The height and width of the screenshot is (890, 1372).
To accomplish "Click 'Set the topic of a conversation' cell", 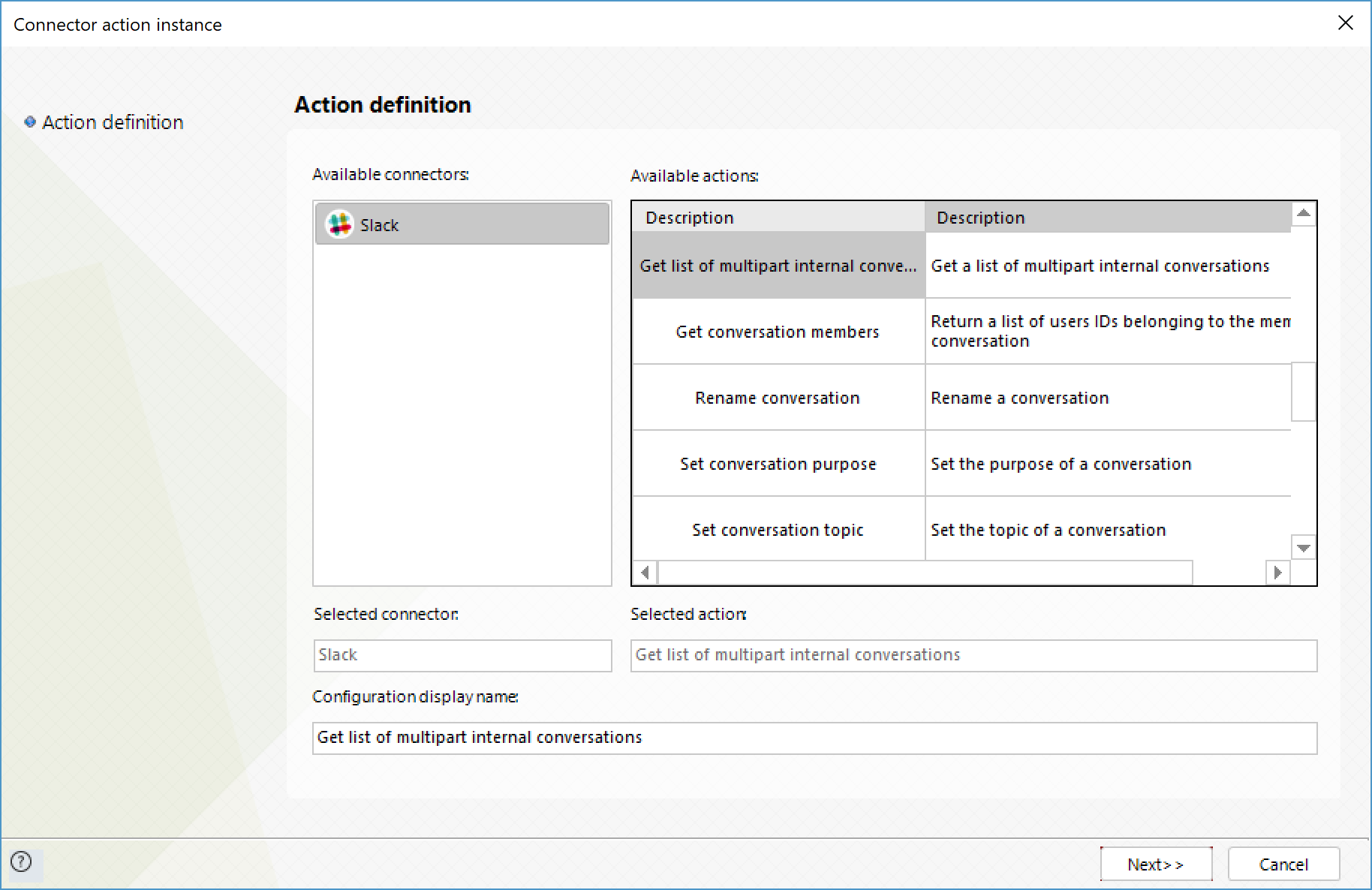I will 1108,530.
